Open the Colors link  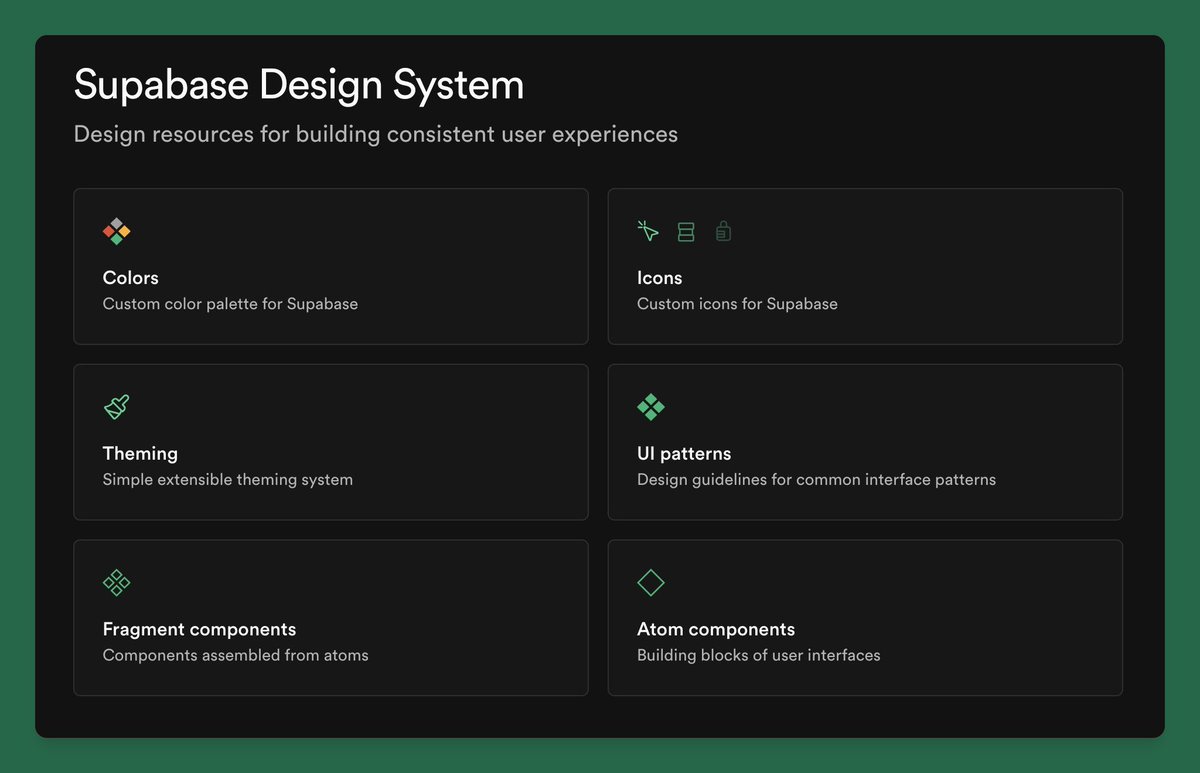tap(331, 266)
